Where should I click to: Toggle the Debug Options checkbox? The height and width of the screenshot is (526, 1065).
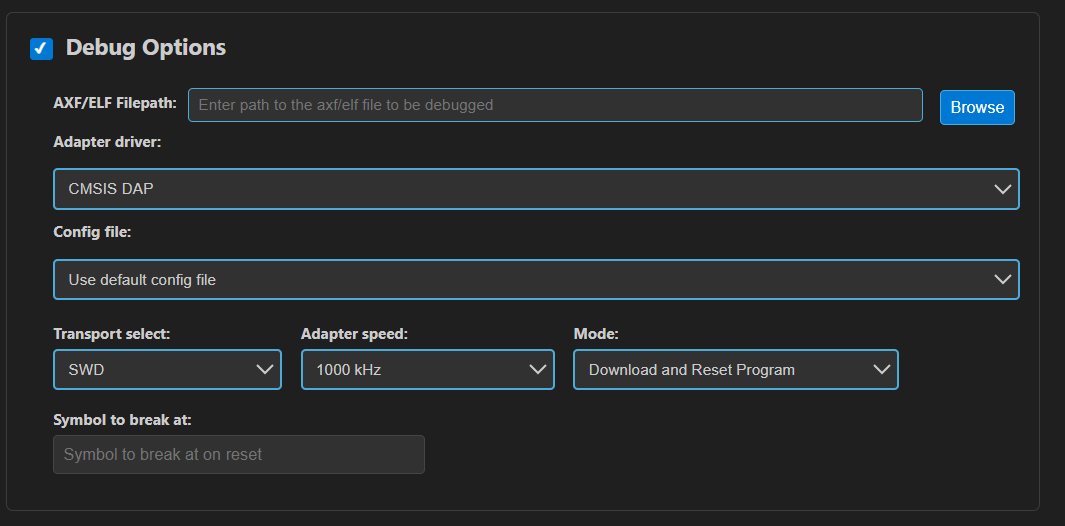click(x=41, y=48)
